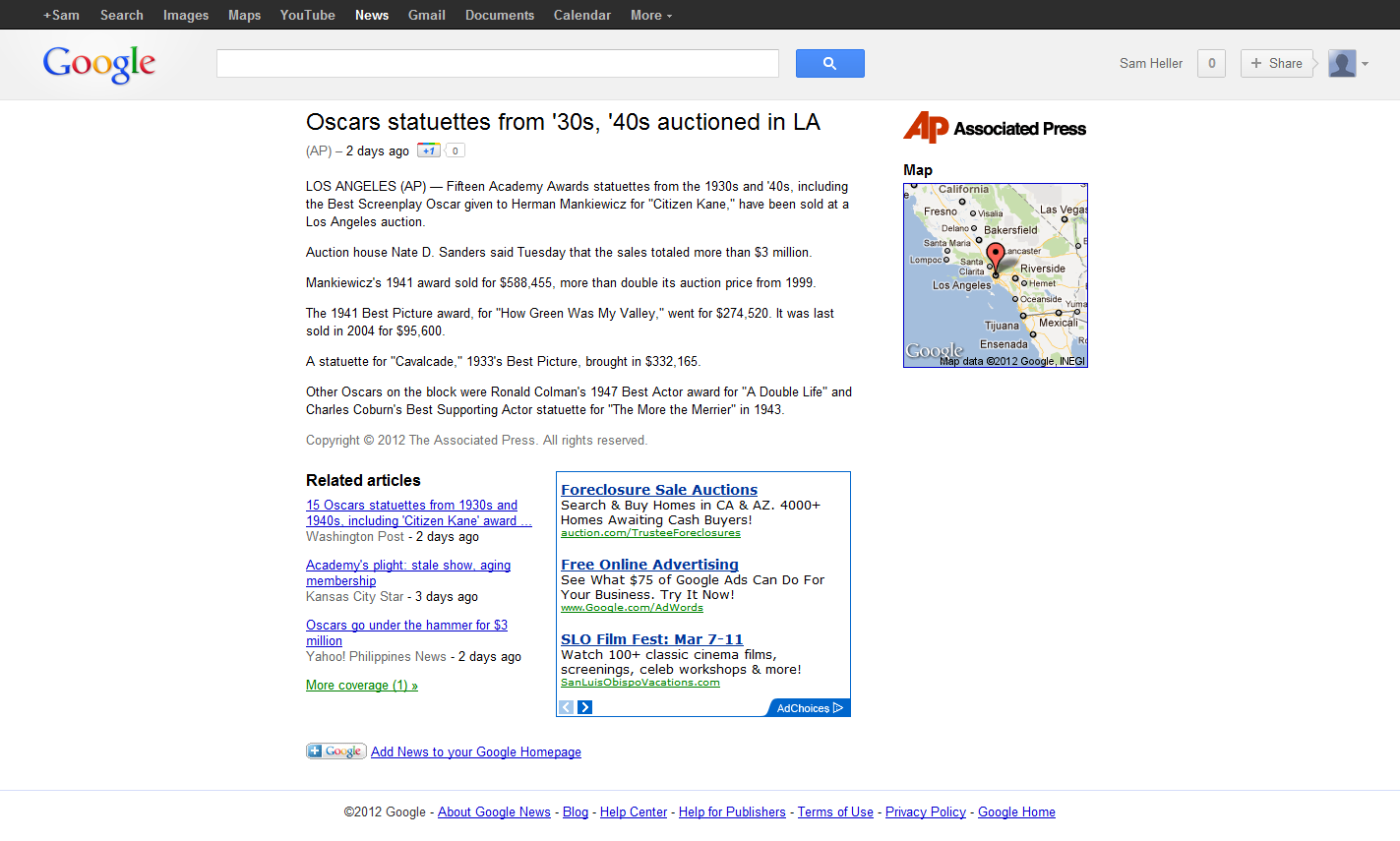
Task: Open the notifications count box
Action: pos(1211,63)
